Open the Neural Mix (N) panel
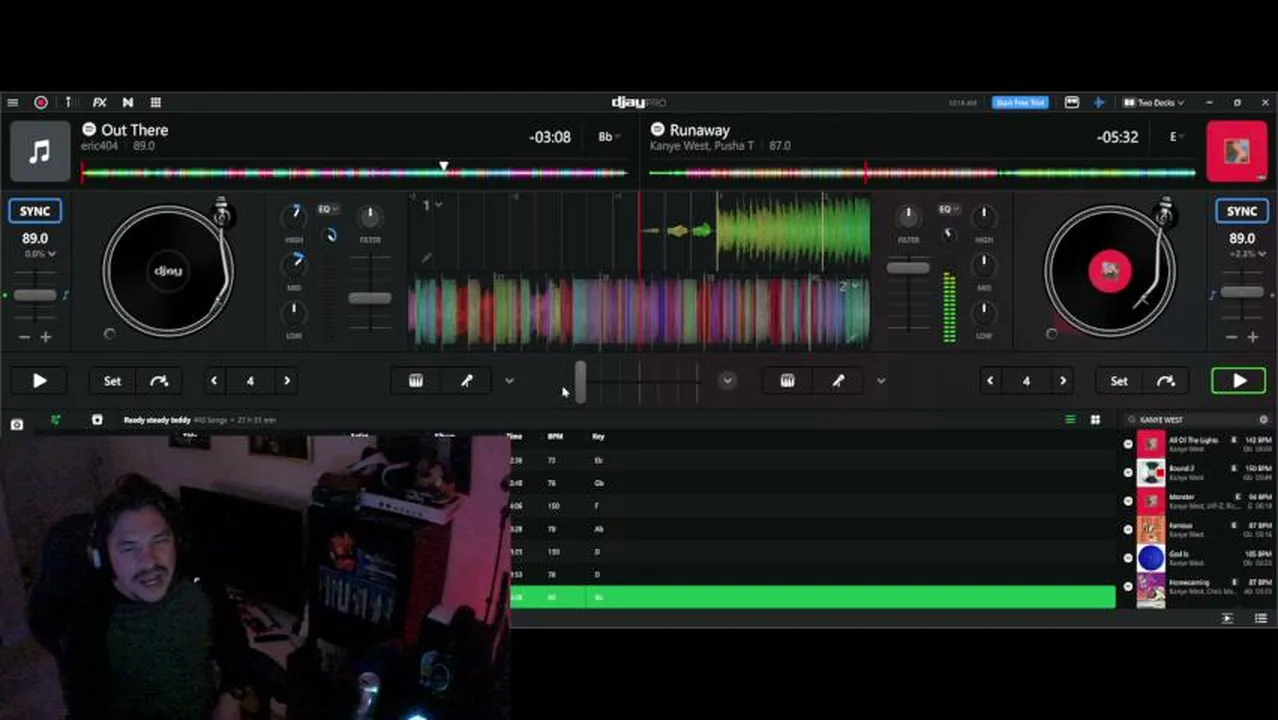Viewport: 1278px width, 720px height. click(x=128, y=102)
